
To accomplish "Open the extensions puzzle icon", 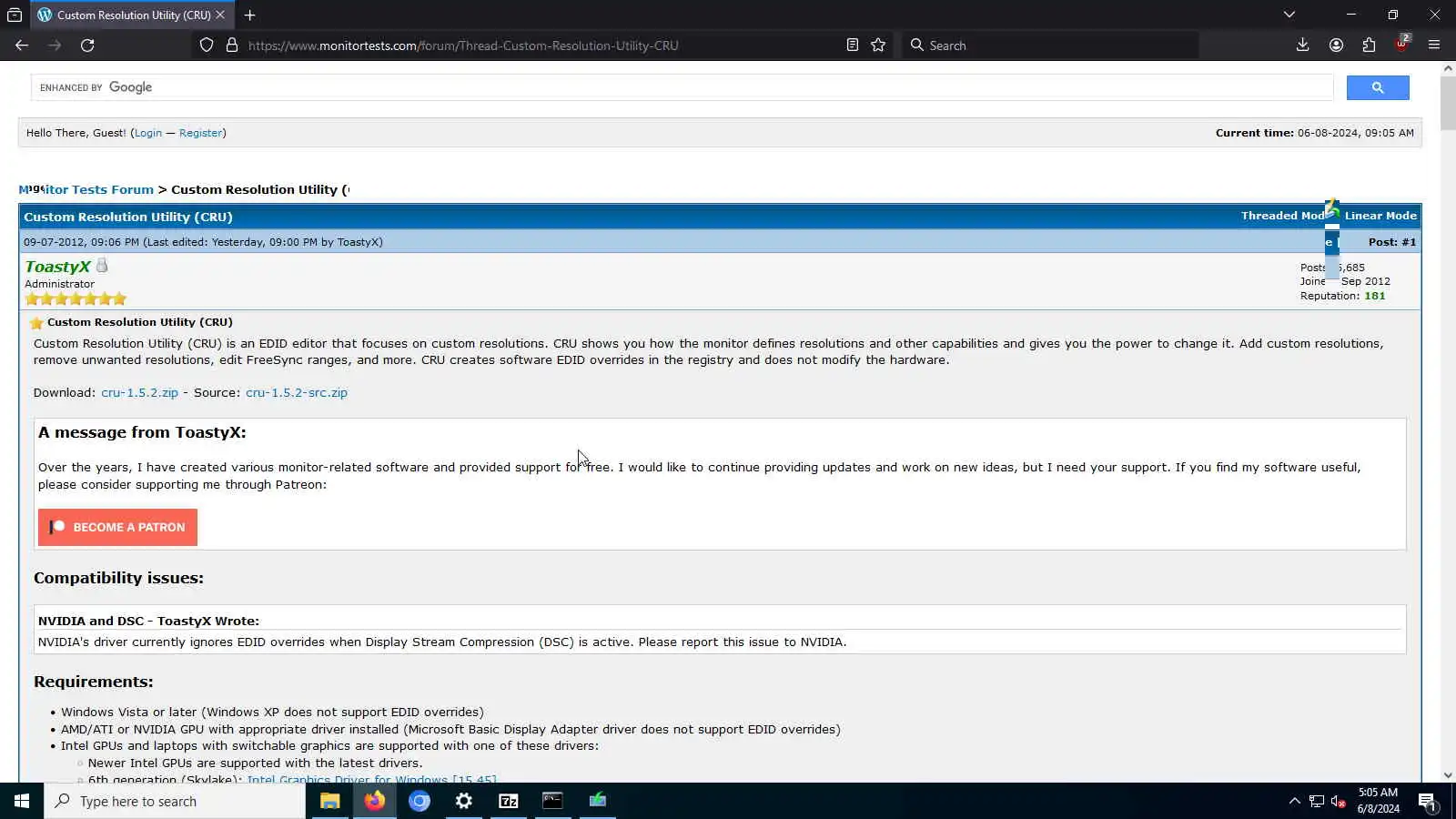I will tap(1369, 45).
